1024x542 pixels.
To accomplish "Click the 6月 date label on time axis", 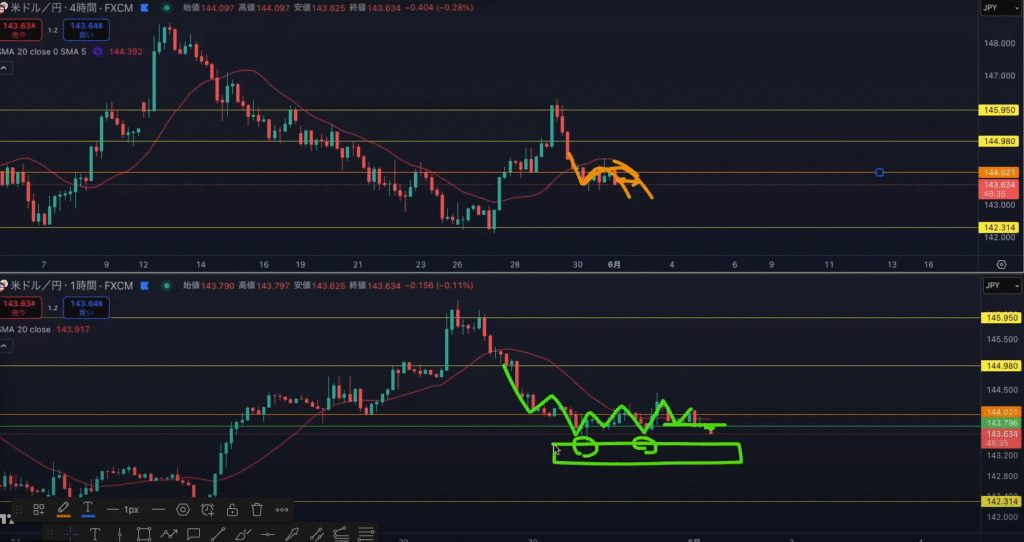I will tap(614, 265).
